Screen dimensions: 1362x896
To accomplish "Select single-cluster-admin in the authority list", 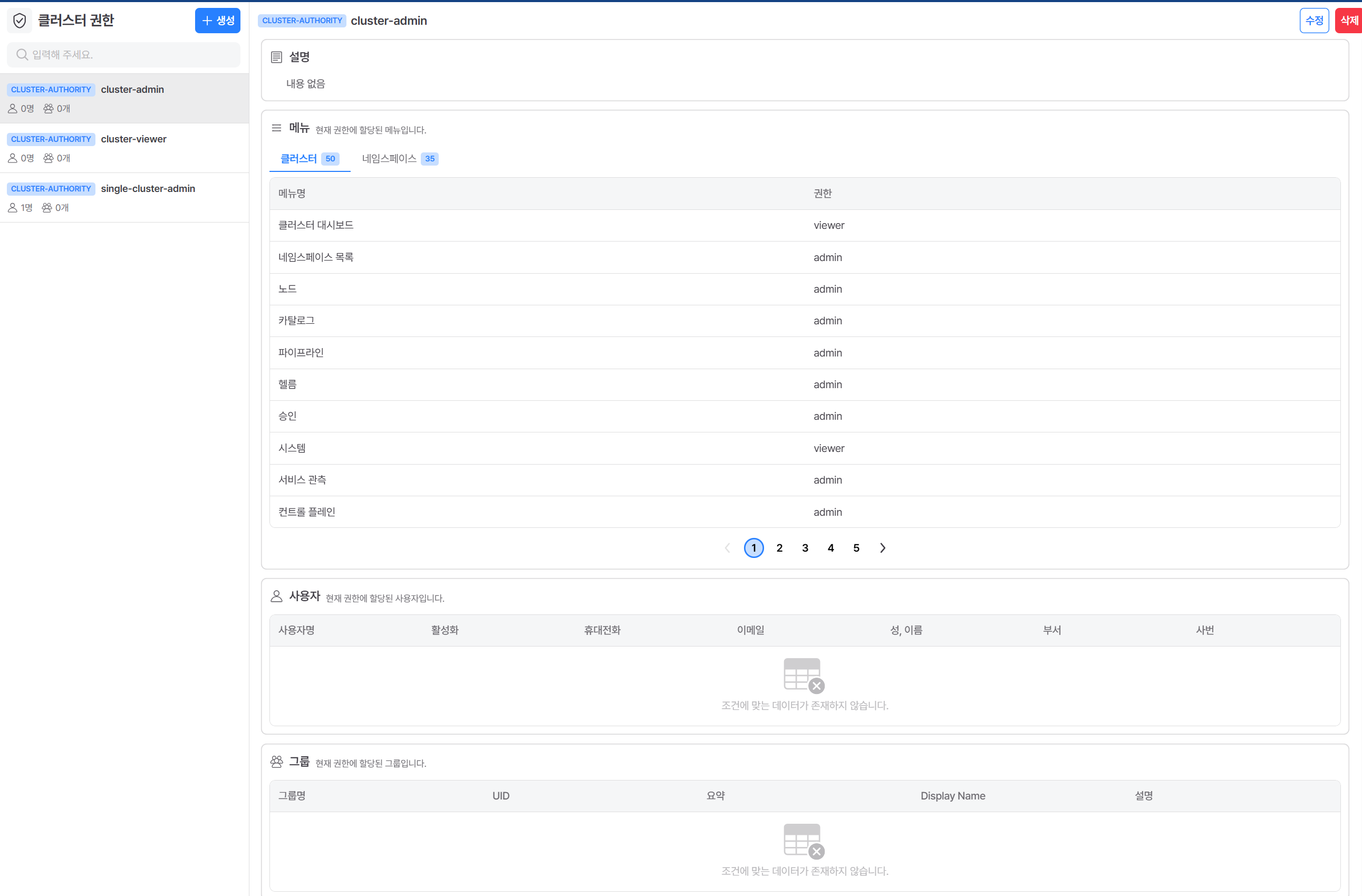I will tap(124, 198).
